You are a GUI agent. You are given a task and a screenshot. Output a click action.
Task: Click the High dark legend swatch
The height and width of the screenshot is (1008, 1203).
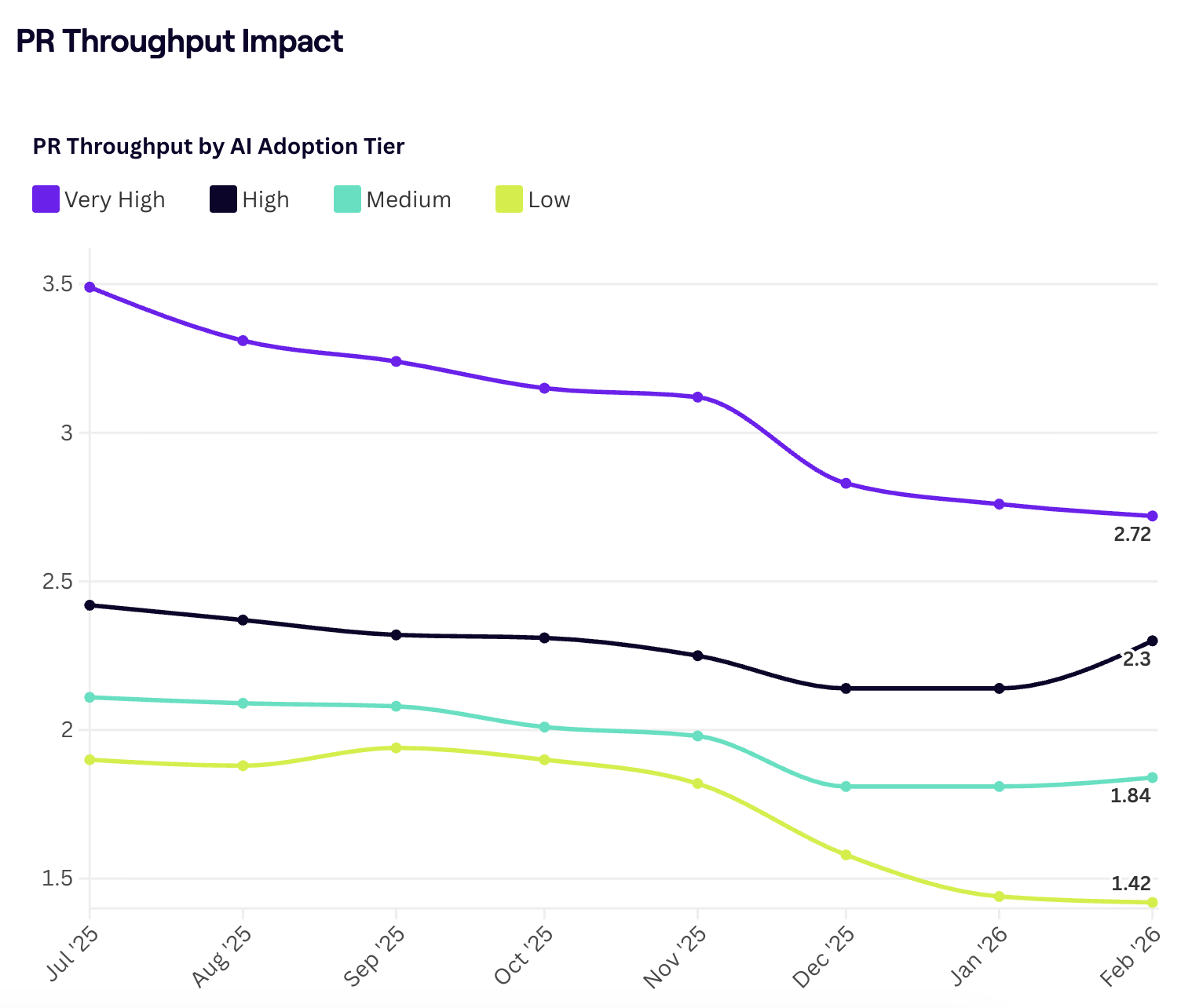point(223,199)
